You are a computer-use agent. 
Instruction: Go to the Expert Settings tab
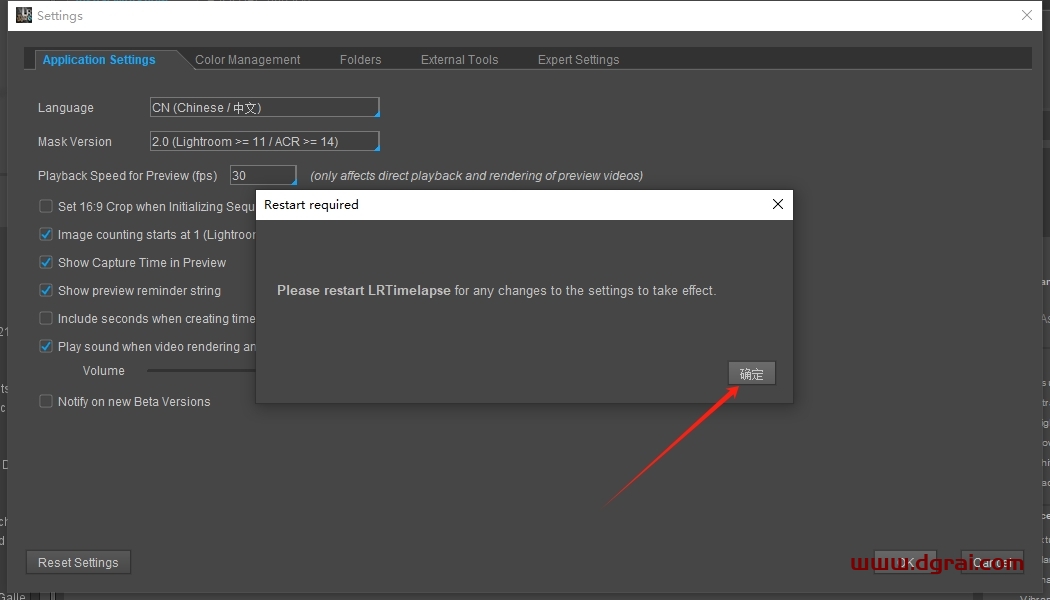tap(578, 60)
